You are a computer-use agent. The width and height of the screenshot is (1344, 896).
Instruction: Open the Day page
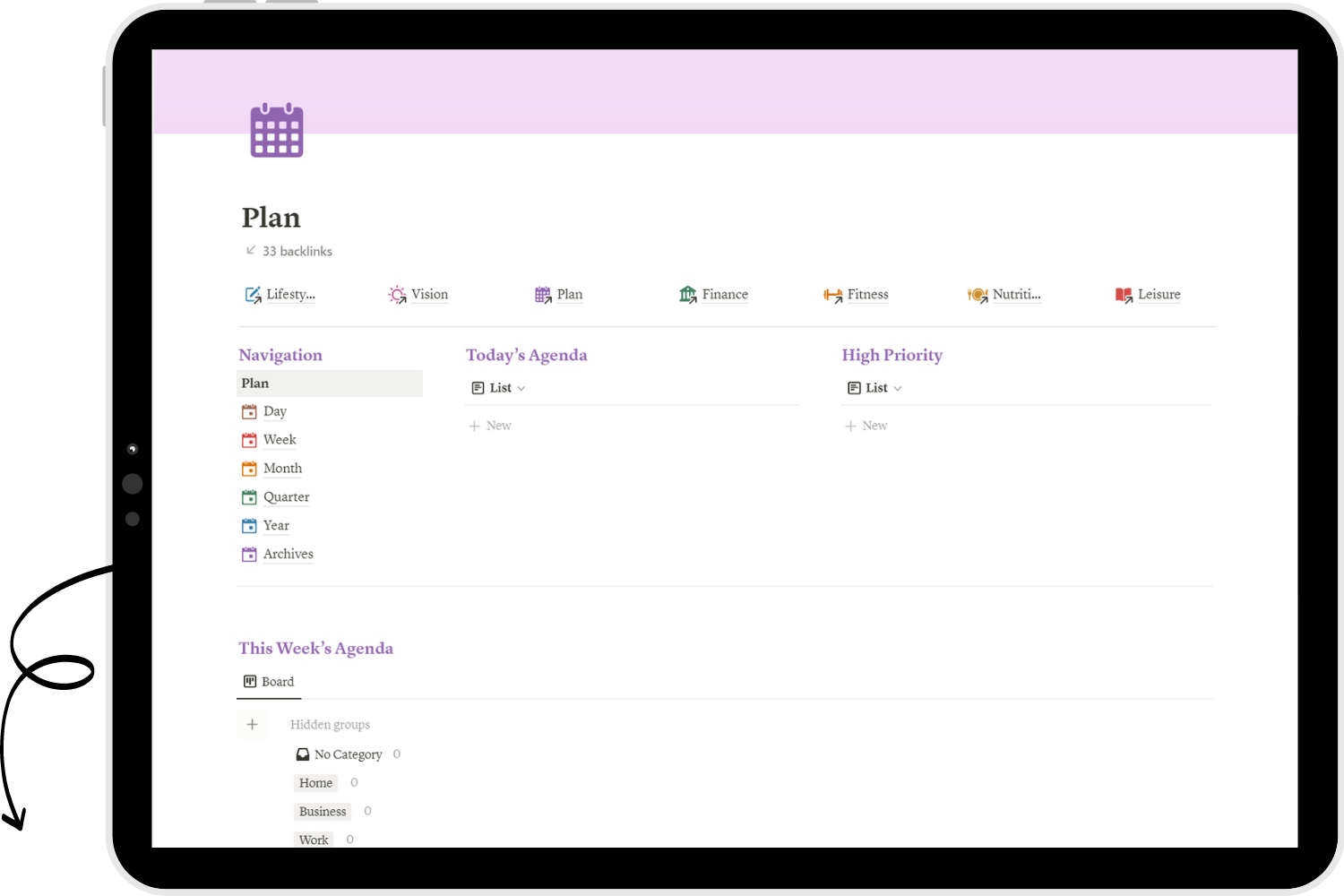click(x=275, y=411)
